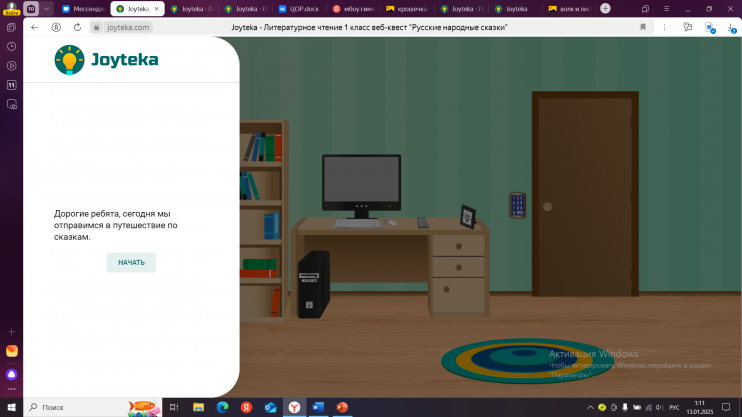Click the QR code frame on desk
This screenshot has width=742, height=417.
tap(467, 215)
